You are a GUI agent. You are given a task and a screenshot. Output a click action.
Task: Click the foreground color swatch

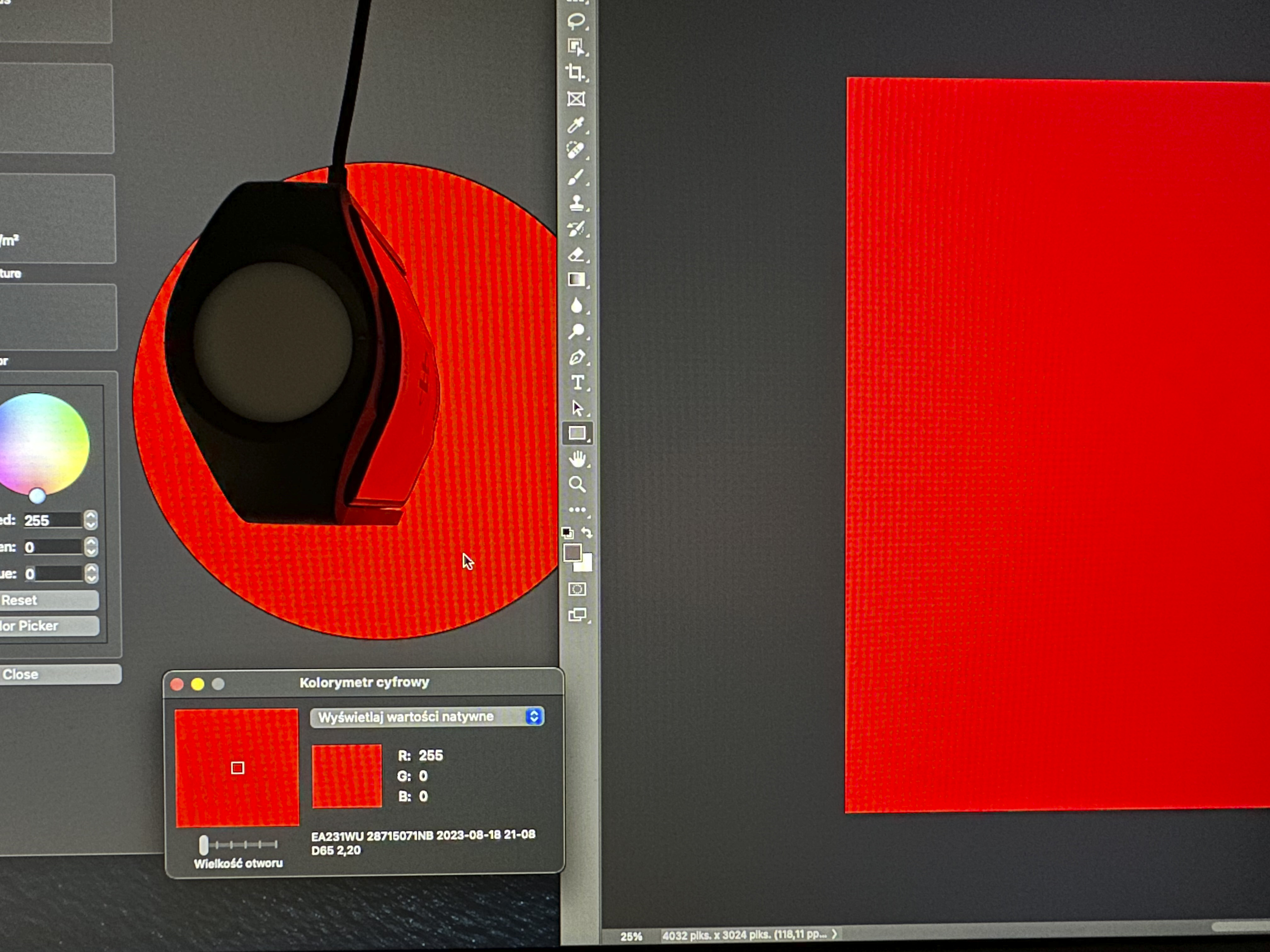[572, 552]
